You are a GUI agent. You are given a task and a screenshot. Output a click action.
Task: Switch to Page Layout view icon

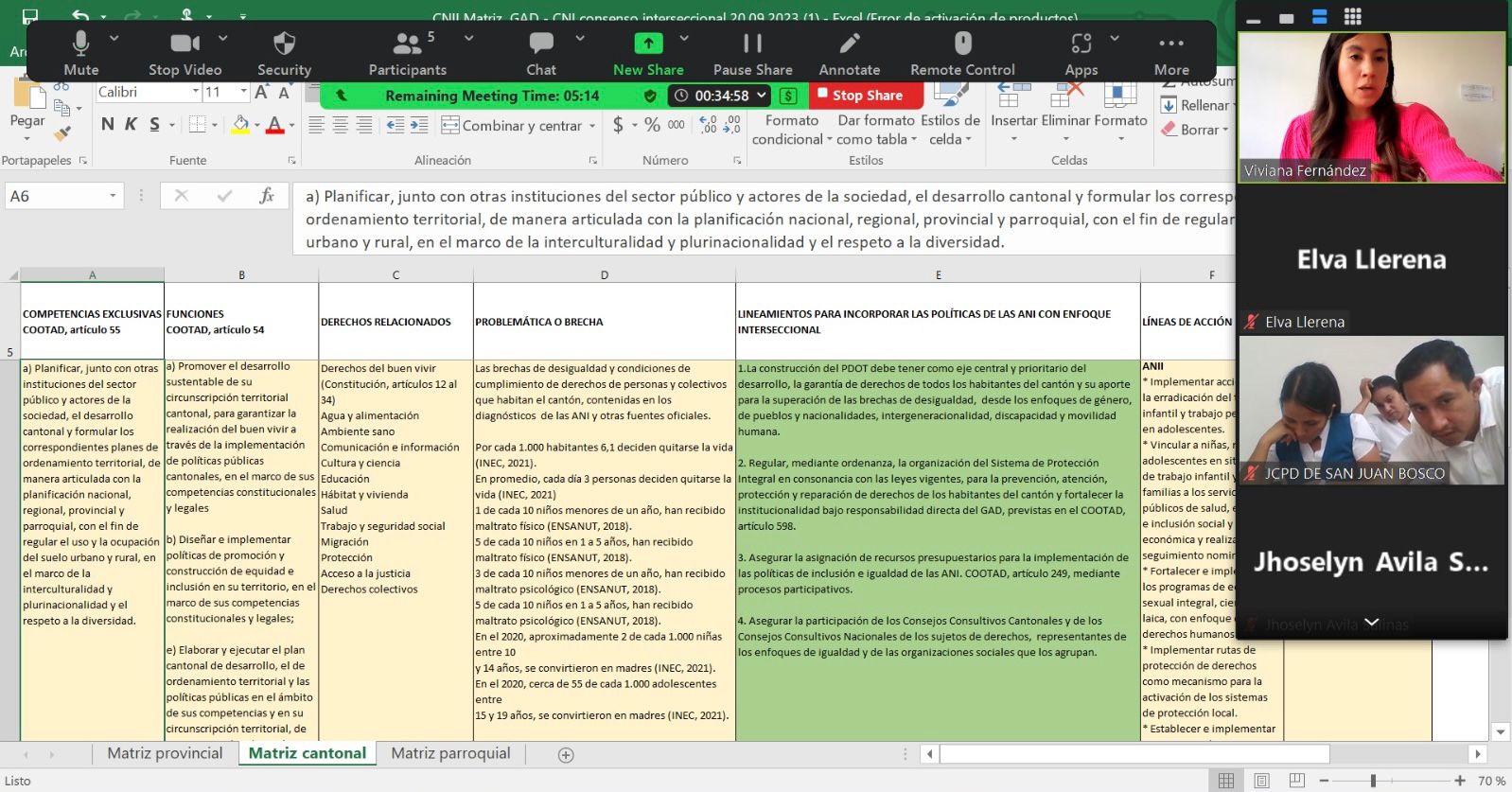[1261, 781]
